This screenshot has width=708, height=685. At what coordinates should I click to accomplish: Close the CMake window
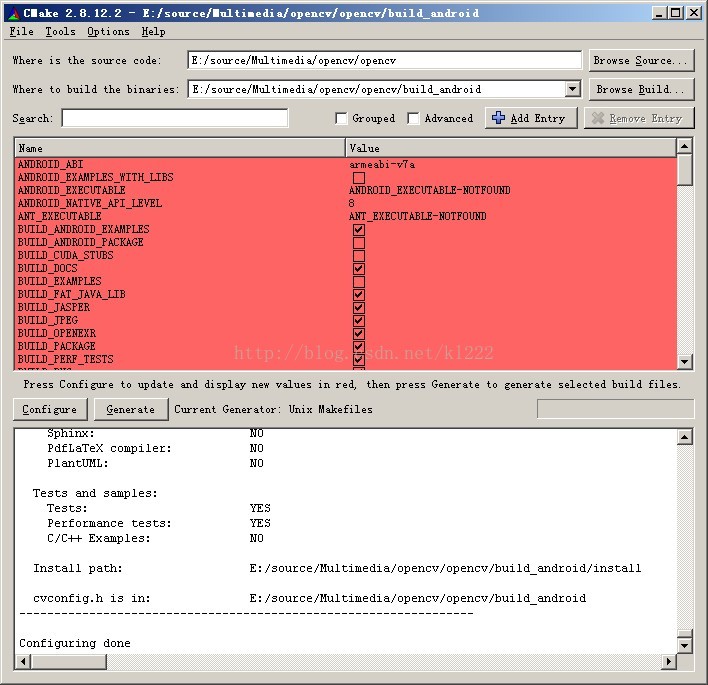tap(694, 13)
